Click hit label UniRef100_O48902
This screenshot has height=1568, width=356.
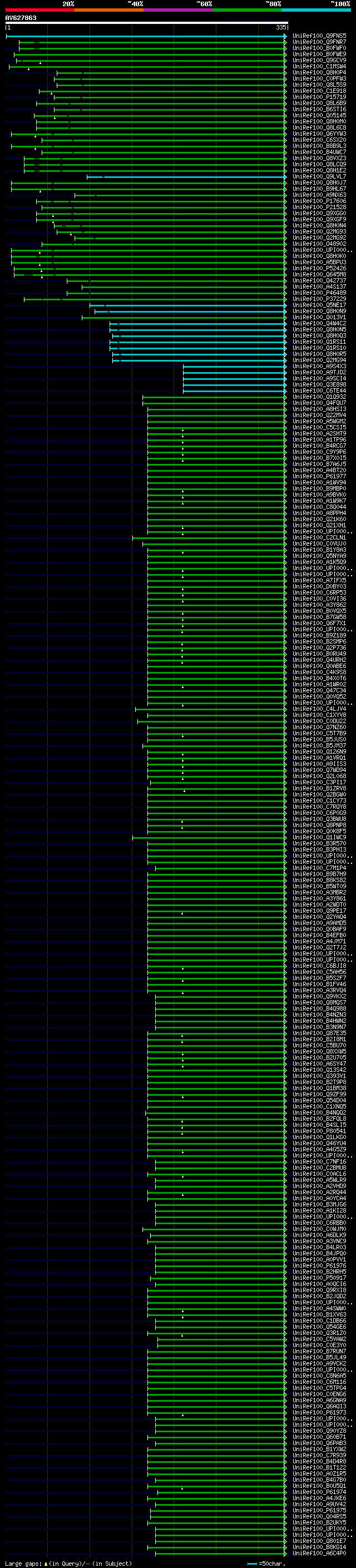pos(319,244)
